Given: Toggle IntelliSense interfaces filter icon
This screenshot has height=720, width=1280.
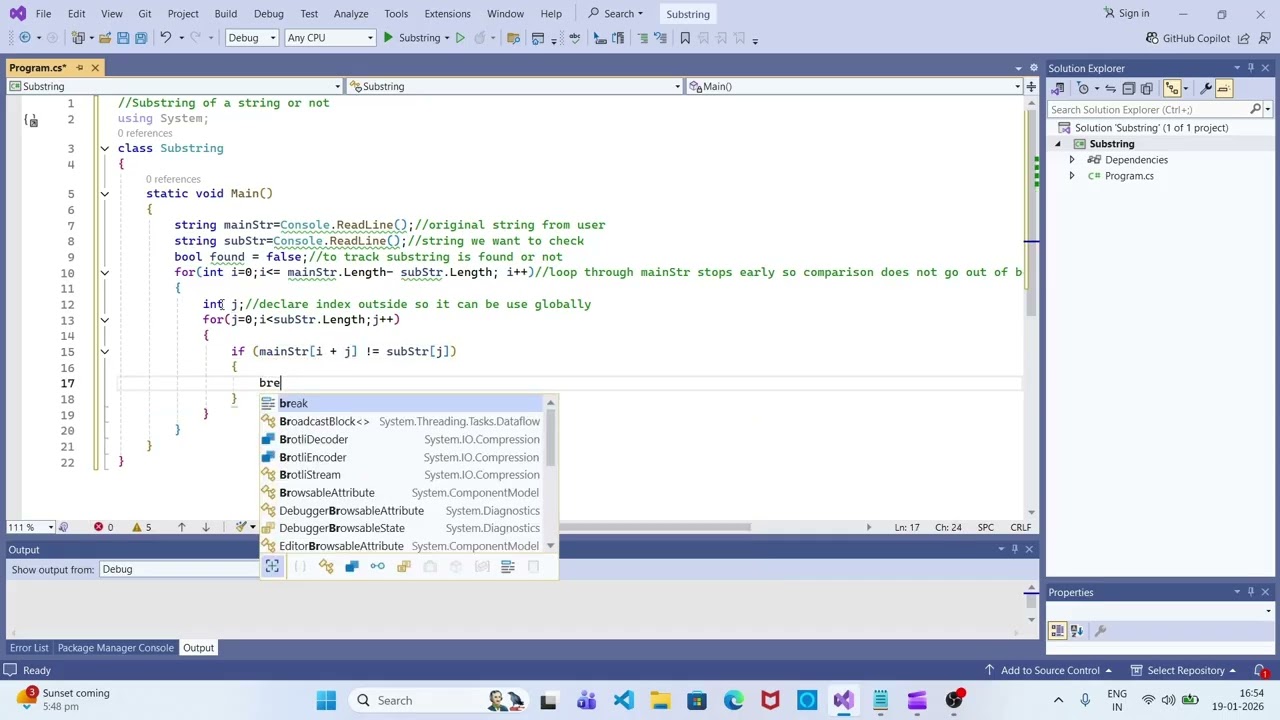Looking at the screenshot, I should tap(377, 567).
